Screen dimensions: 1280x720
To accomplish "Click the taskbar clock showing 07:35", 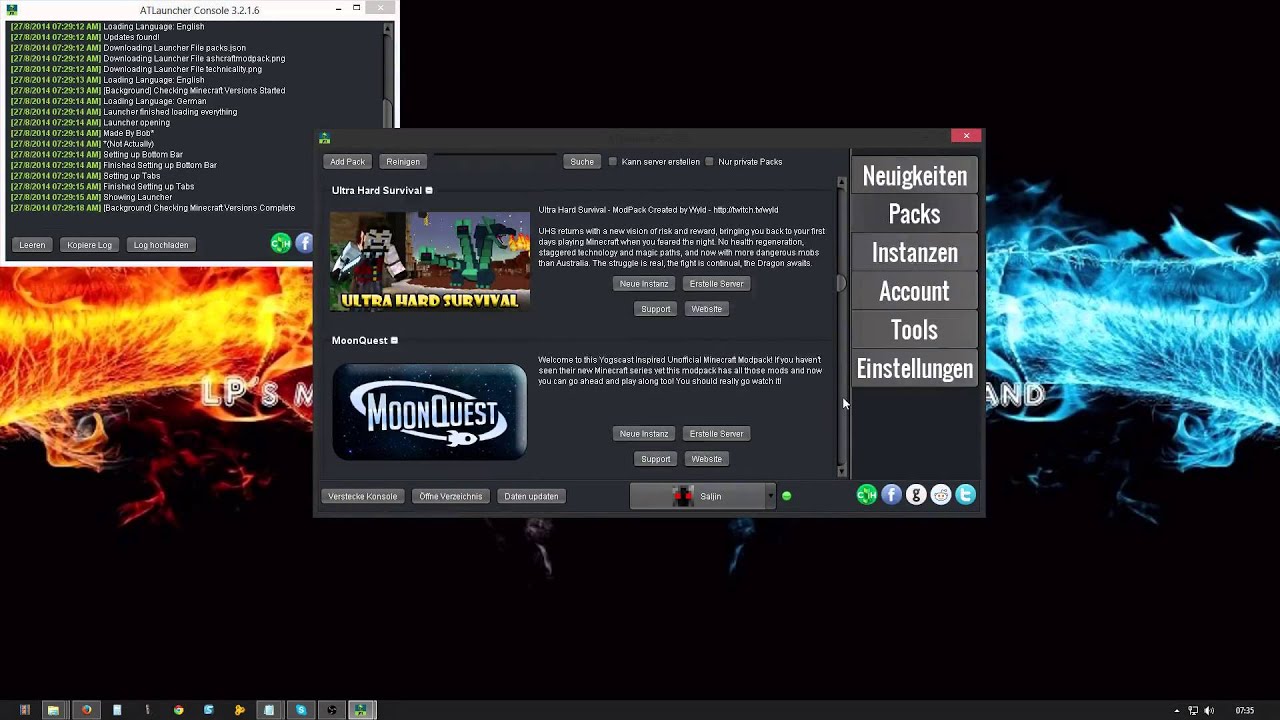I will click(1245, 711).
